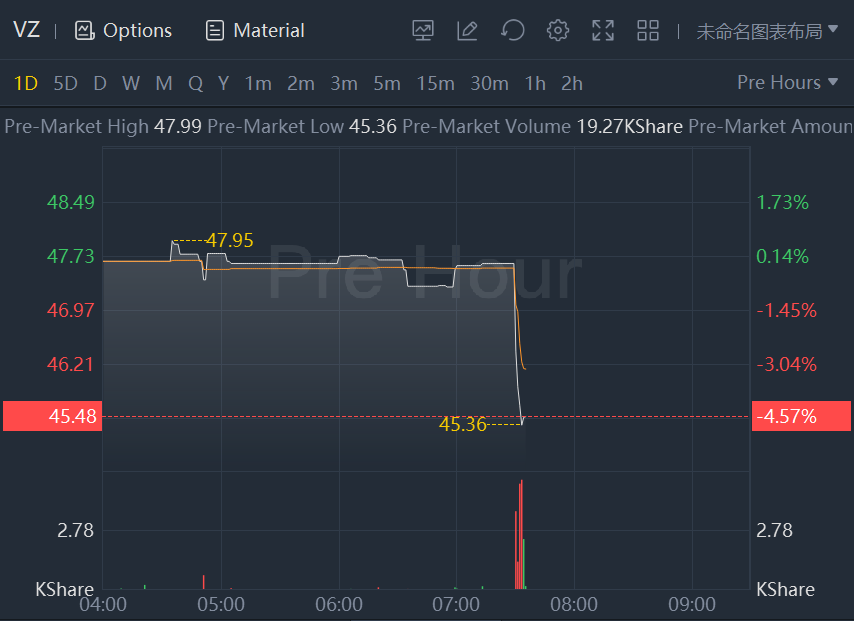
Task: Click the 45.48 current price label
Action: (52, 416)
